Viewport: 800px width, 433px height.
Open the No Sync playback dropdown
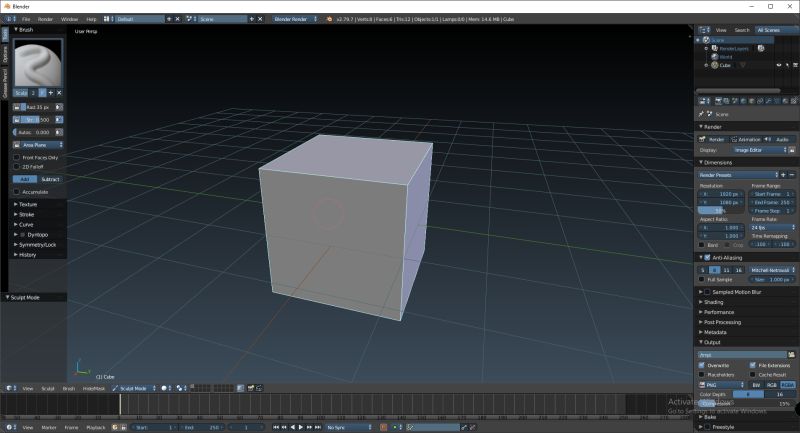(349, 427)
